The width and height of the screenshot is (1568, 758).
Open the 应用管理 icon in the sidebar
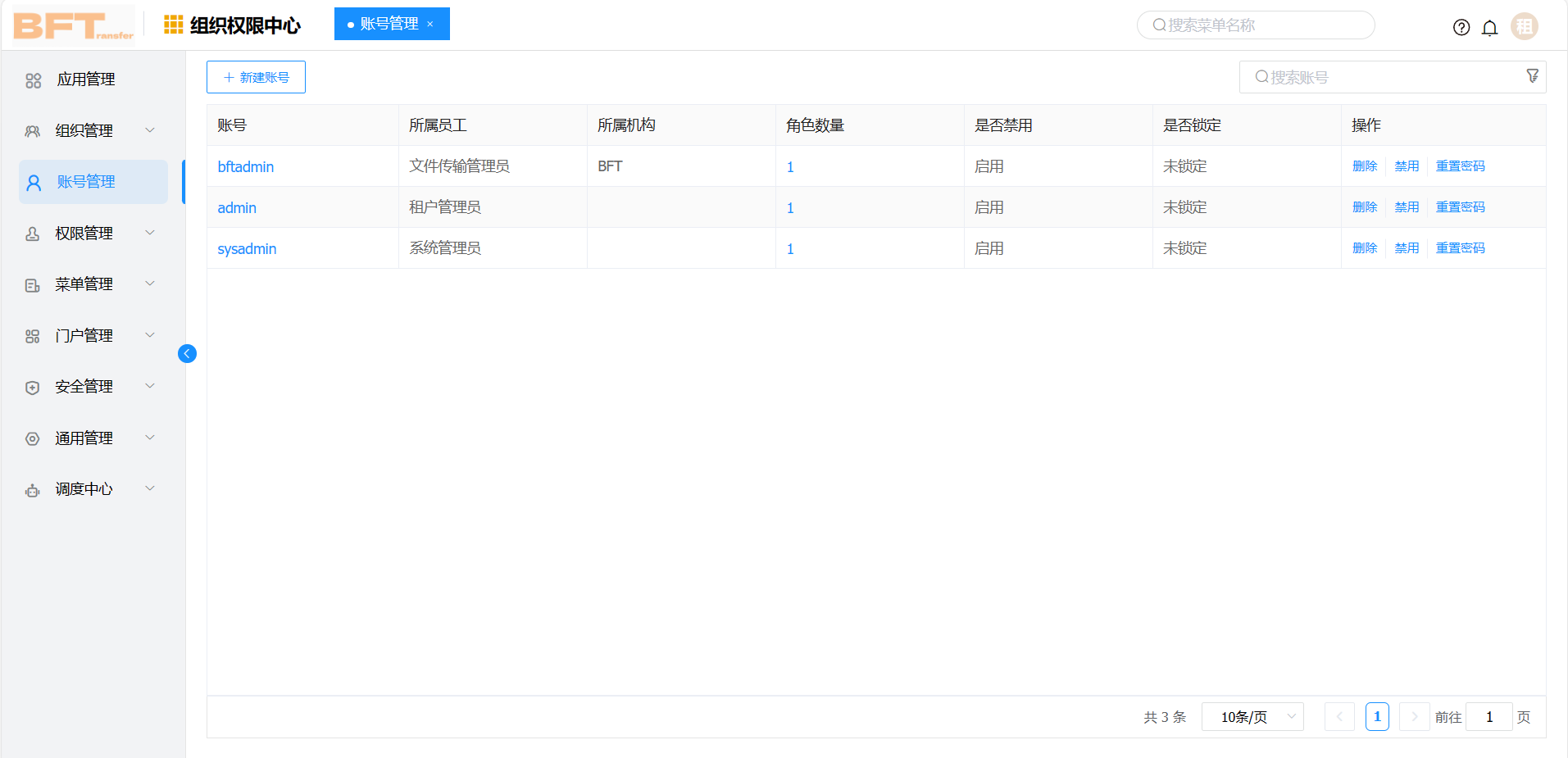33,79
